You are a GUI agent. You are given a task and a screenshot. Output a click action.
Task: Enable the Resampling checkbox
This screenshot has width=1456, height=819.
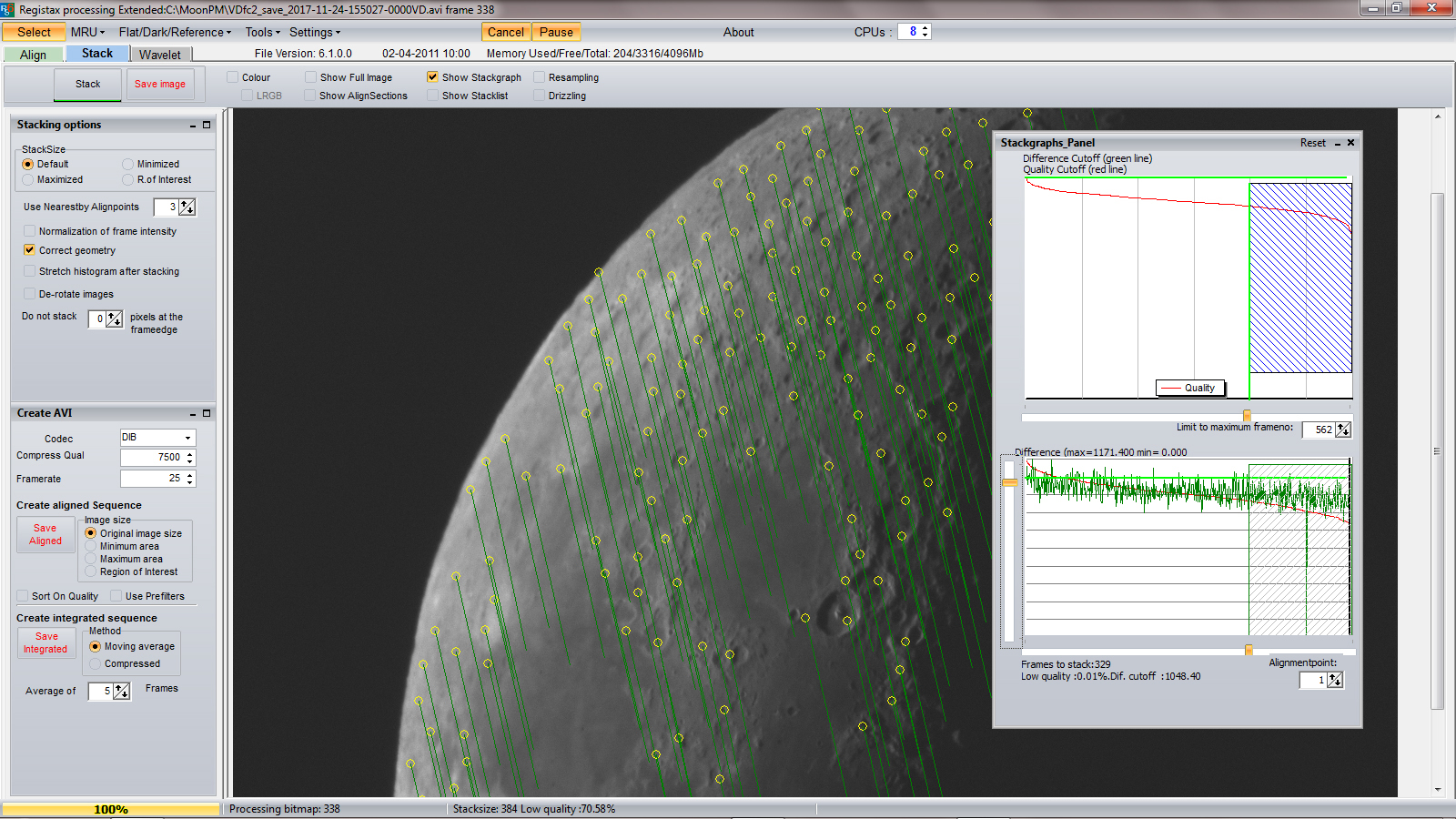540,77
